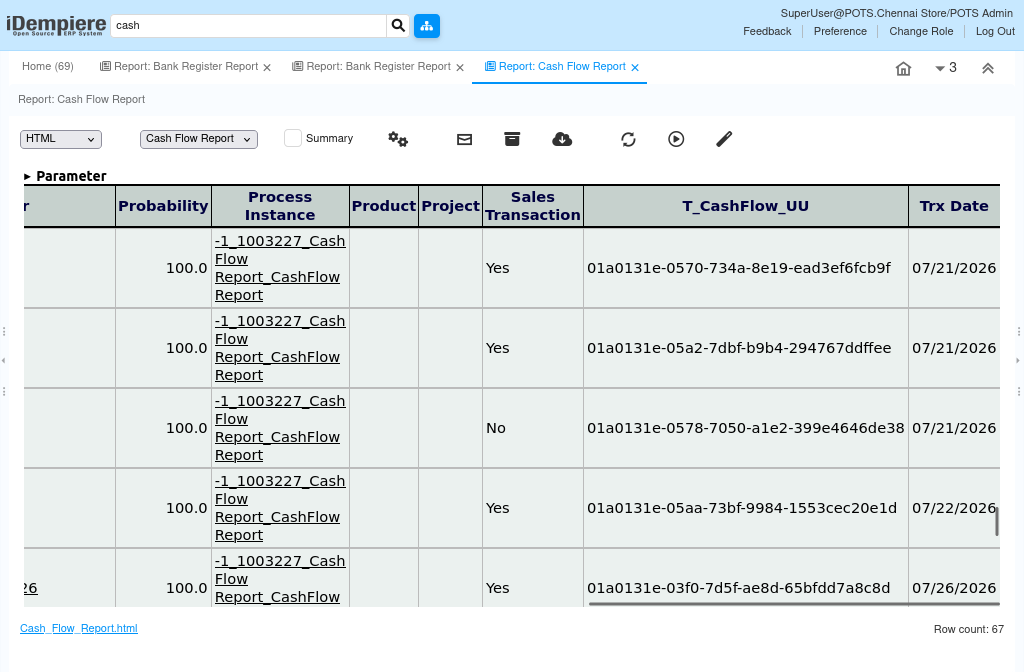Switch to Home (69) tab
Screen dimensions: 1024x672
pos(48,67)
